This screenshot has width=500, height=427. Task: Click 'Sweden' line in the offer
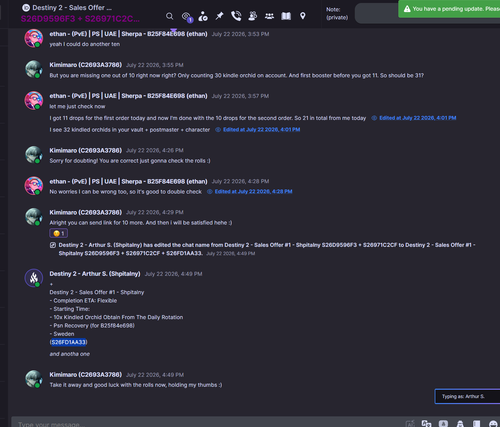click(x=62, y=334)
